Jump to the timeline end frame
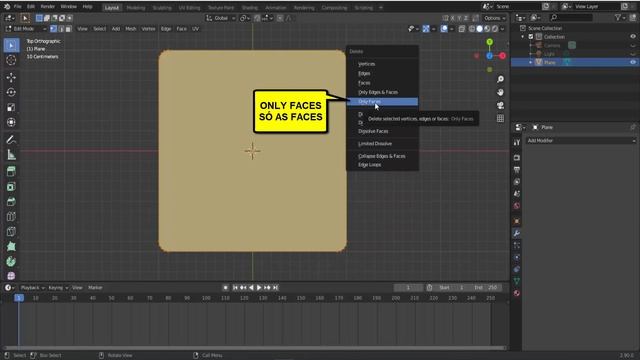The height and width of the screenshot is (360, 640). tap(276, 288)
